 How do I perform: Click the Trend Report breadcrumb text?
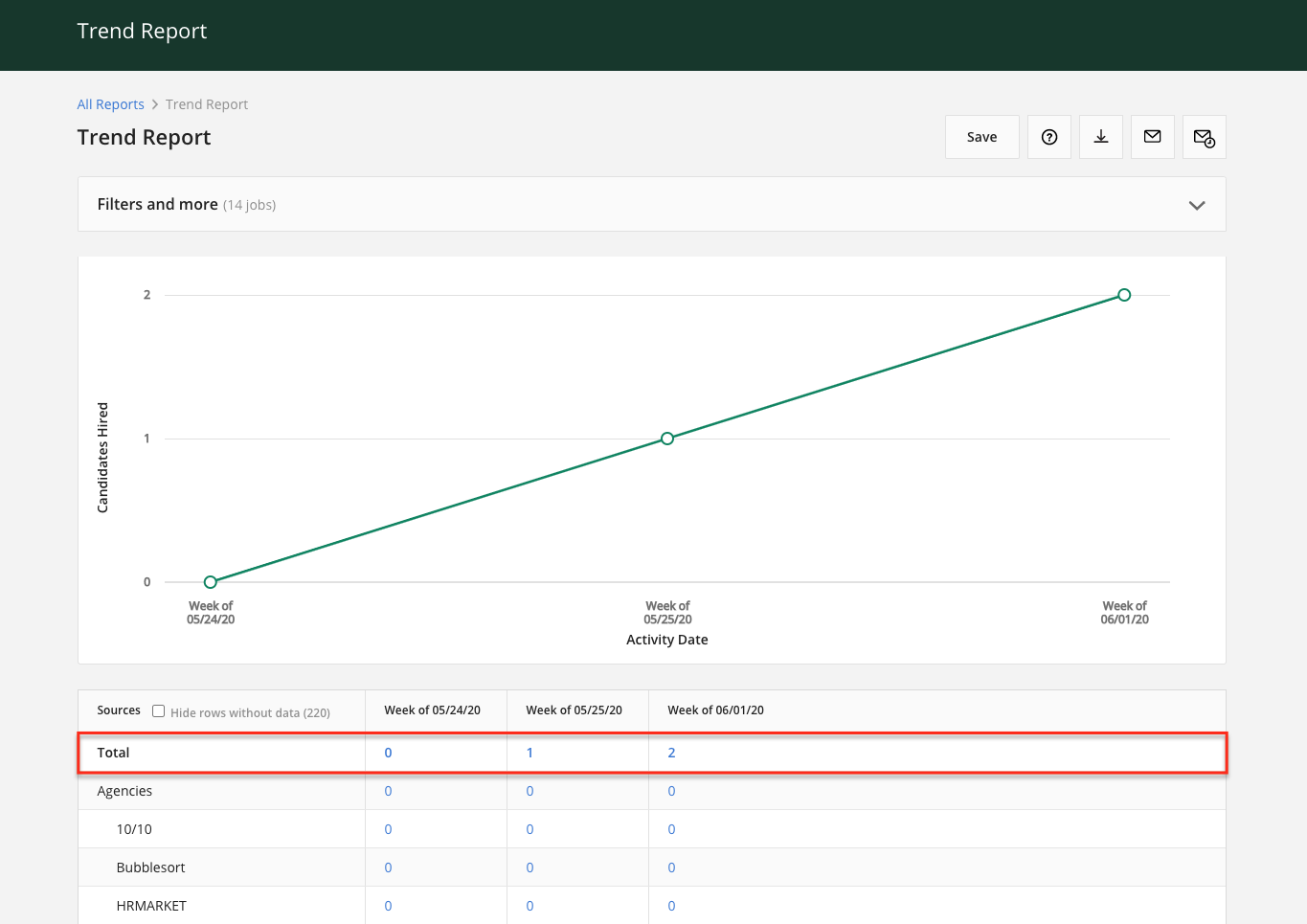coord(207,104)
